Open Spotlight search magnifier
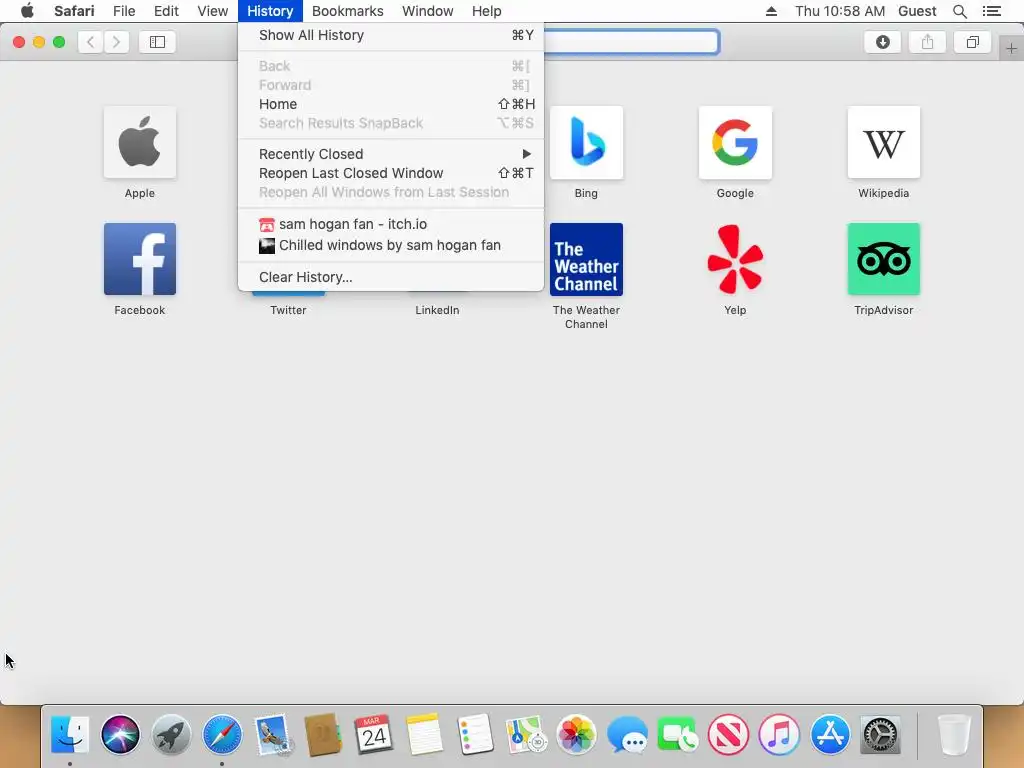 959,11
